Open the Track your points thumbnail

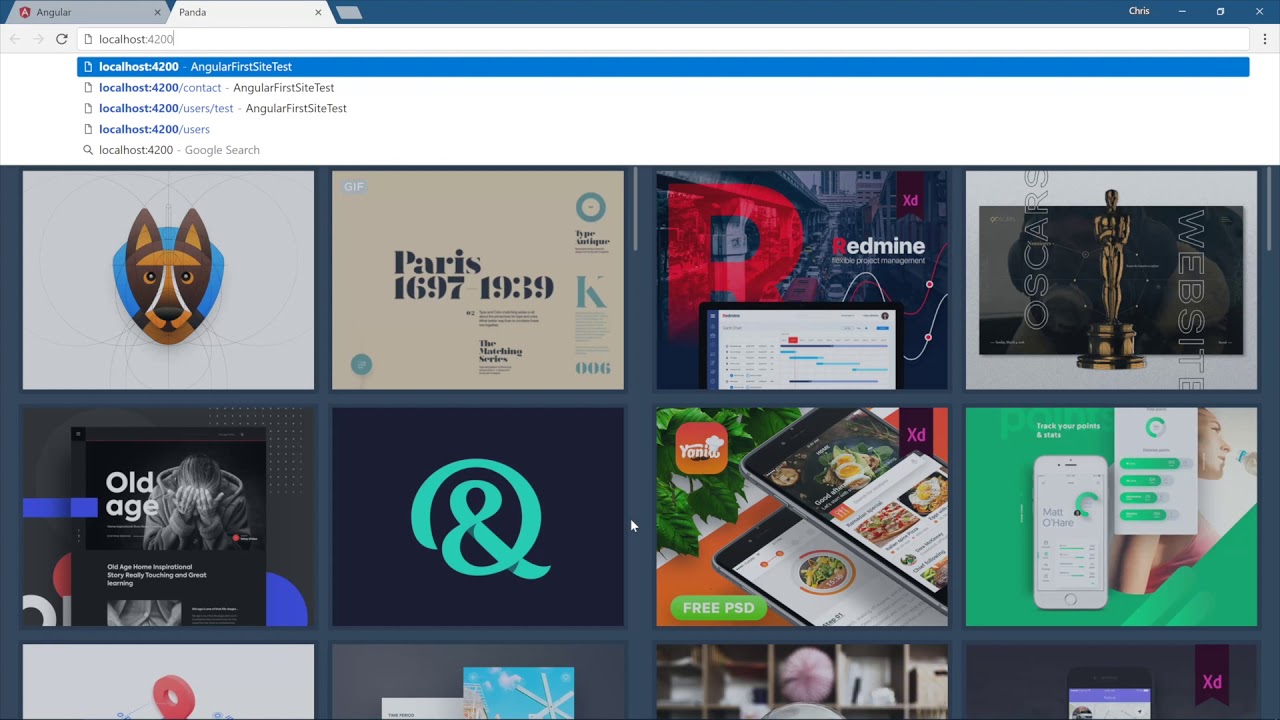[x=1111, y=517]
